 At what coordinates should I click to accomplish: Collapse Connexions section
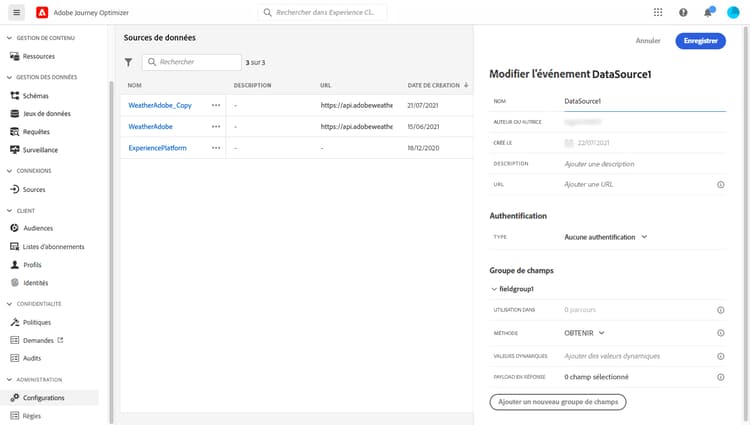point(9,171)
